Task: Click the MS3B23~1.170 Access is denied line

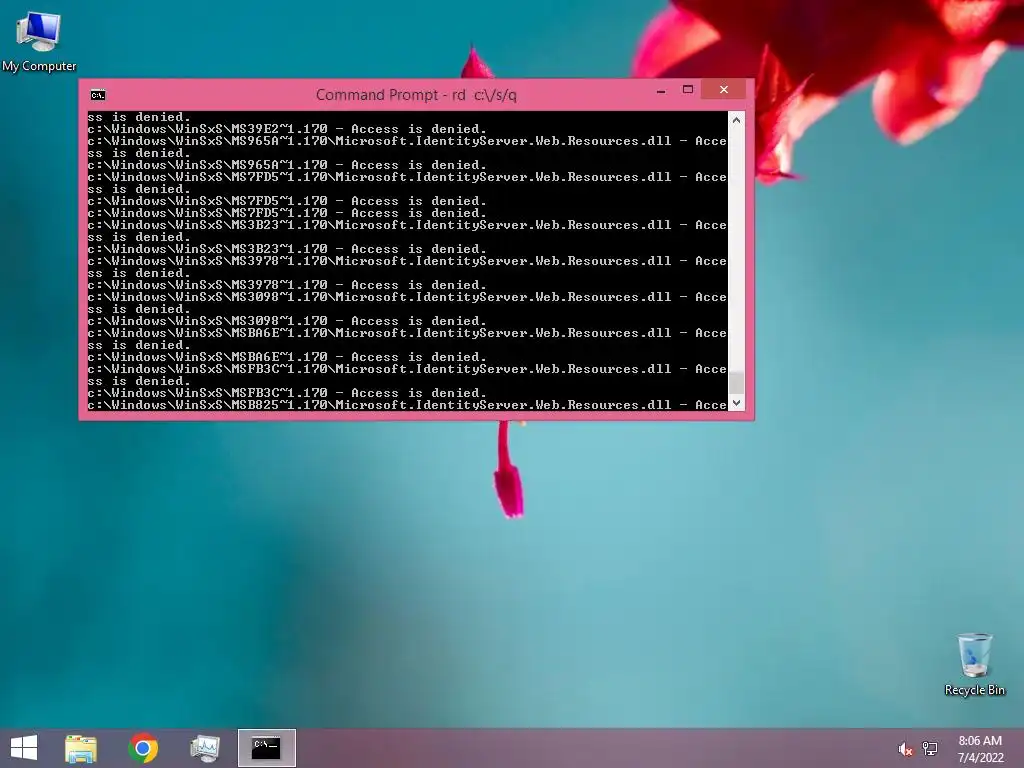Action: pyautogui.click(x=287, y=249)
